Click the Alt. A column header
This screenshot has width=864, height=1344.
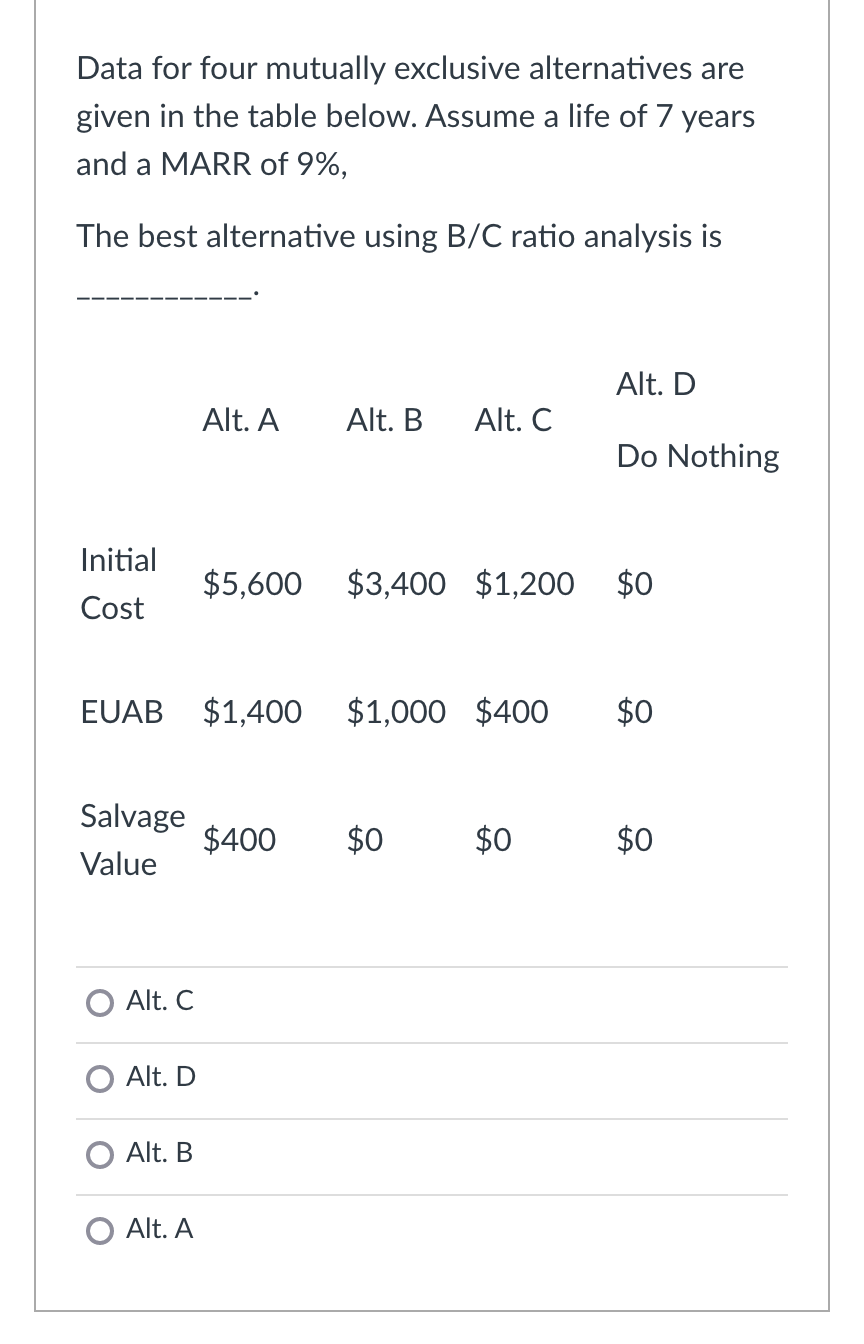point(240,421)
